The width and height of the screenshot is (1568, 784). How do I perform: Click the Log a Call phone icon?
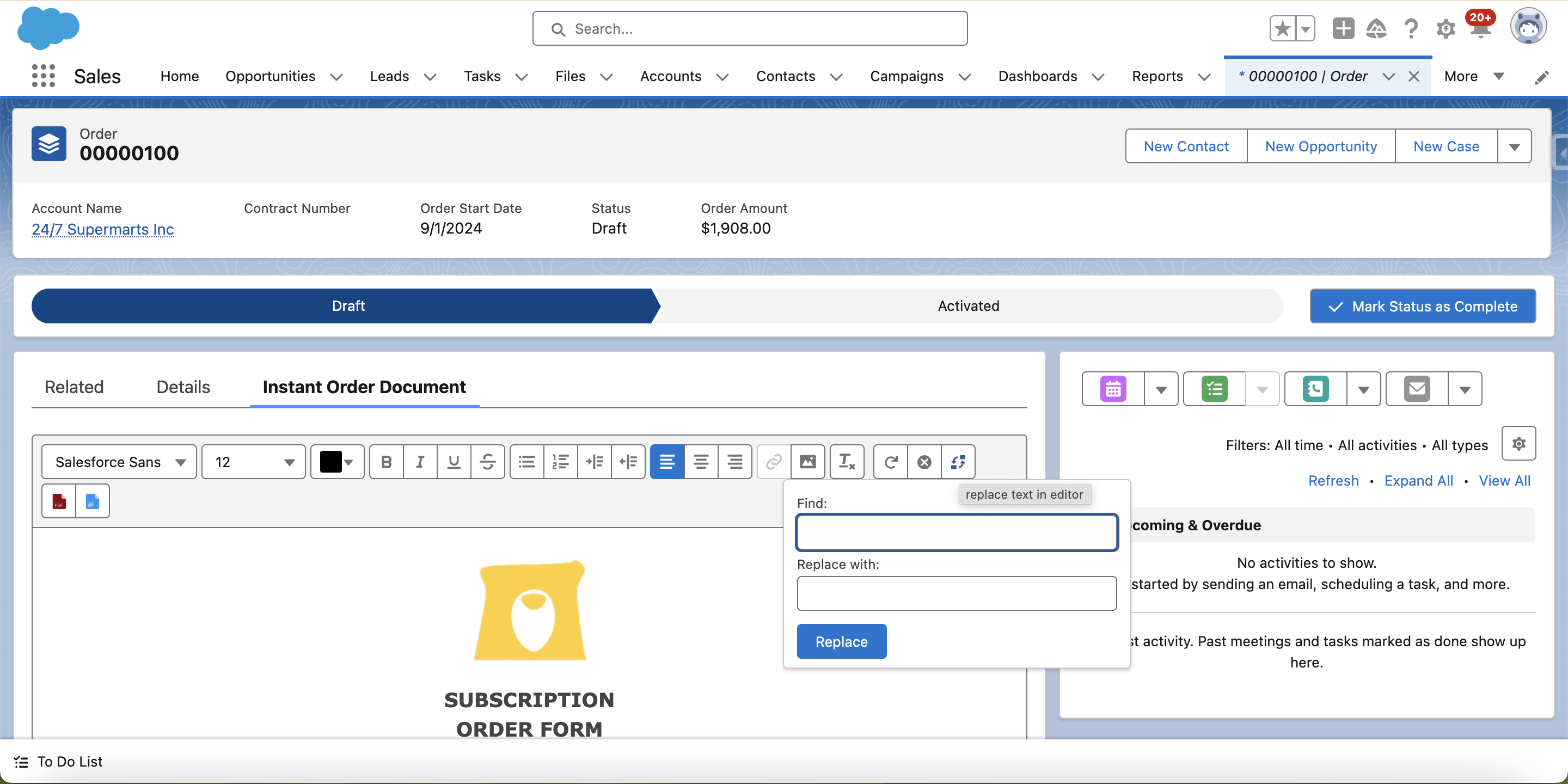click(1315, 389)
